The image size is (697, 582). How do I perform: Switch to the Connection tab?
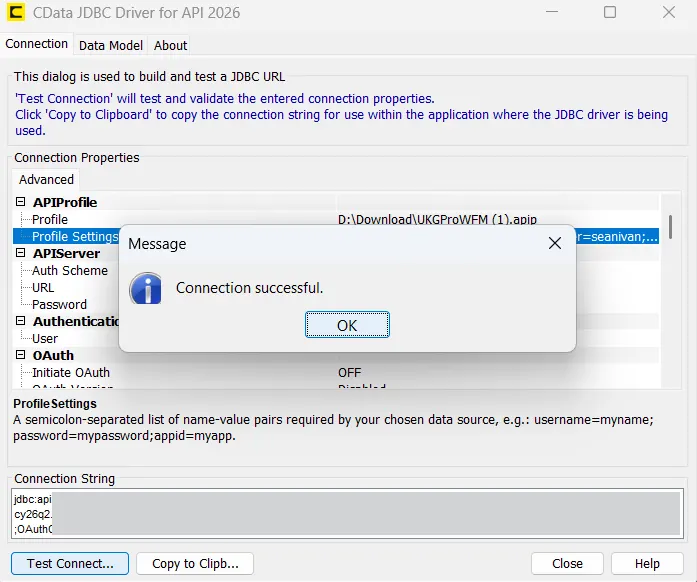pyautogui.click(x=36, y=44)
